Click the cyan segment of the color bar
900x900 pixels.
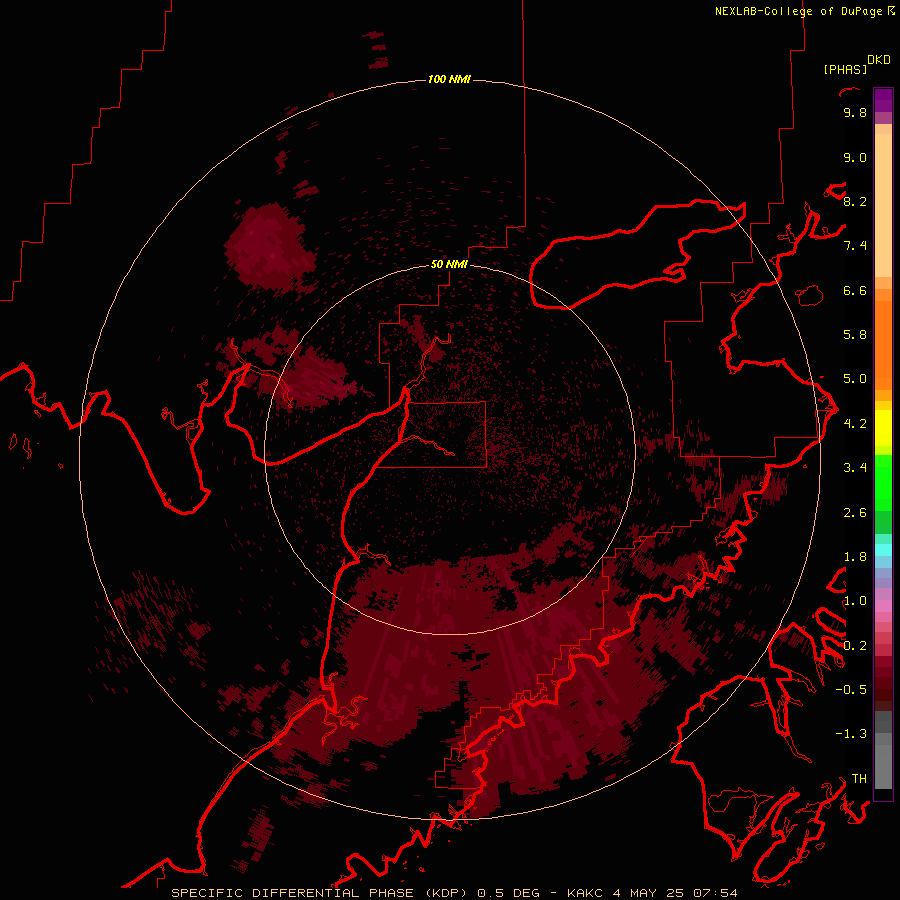point(883,550)
